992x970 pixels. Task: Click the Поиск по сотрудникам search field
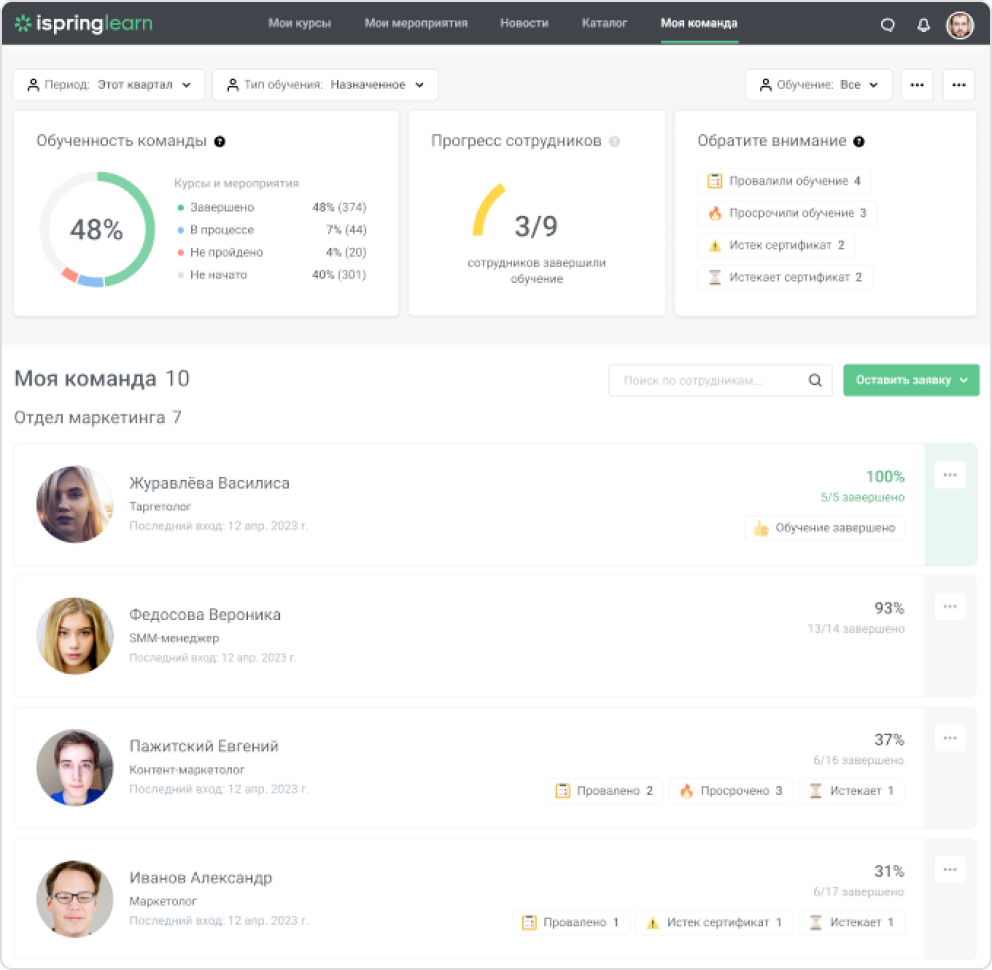pos(710,380)
